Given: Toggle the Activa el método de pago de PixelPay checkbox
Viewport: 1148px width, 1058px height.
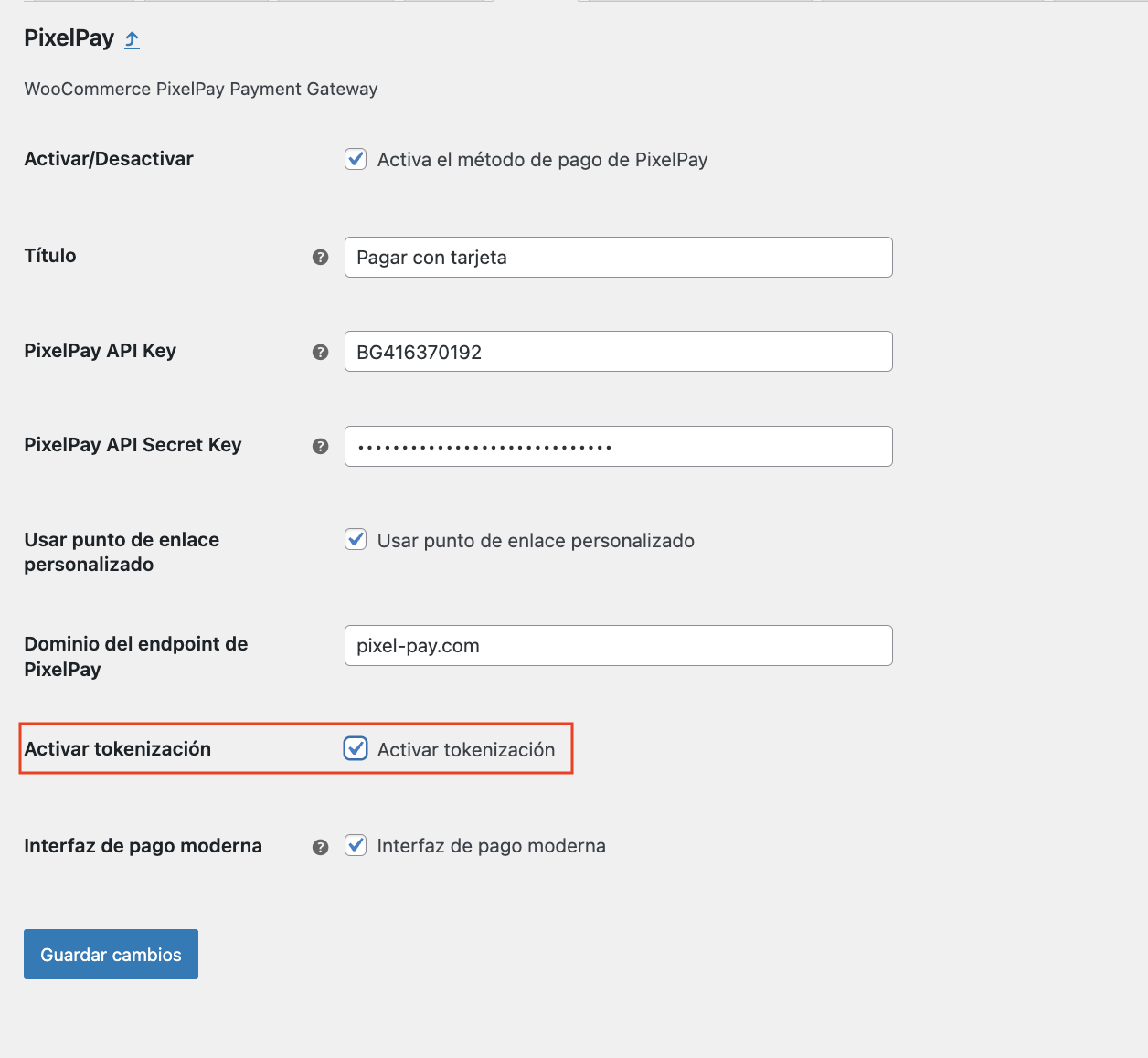Looking at the screenshot, I should point(356,159).
